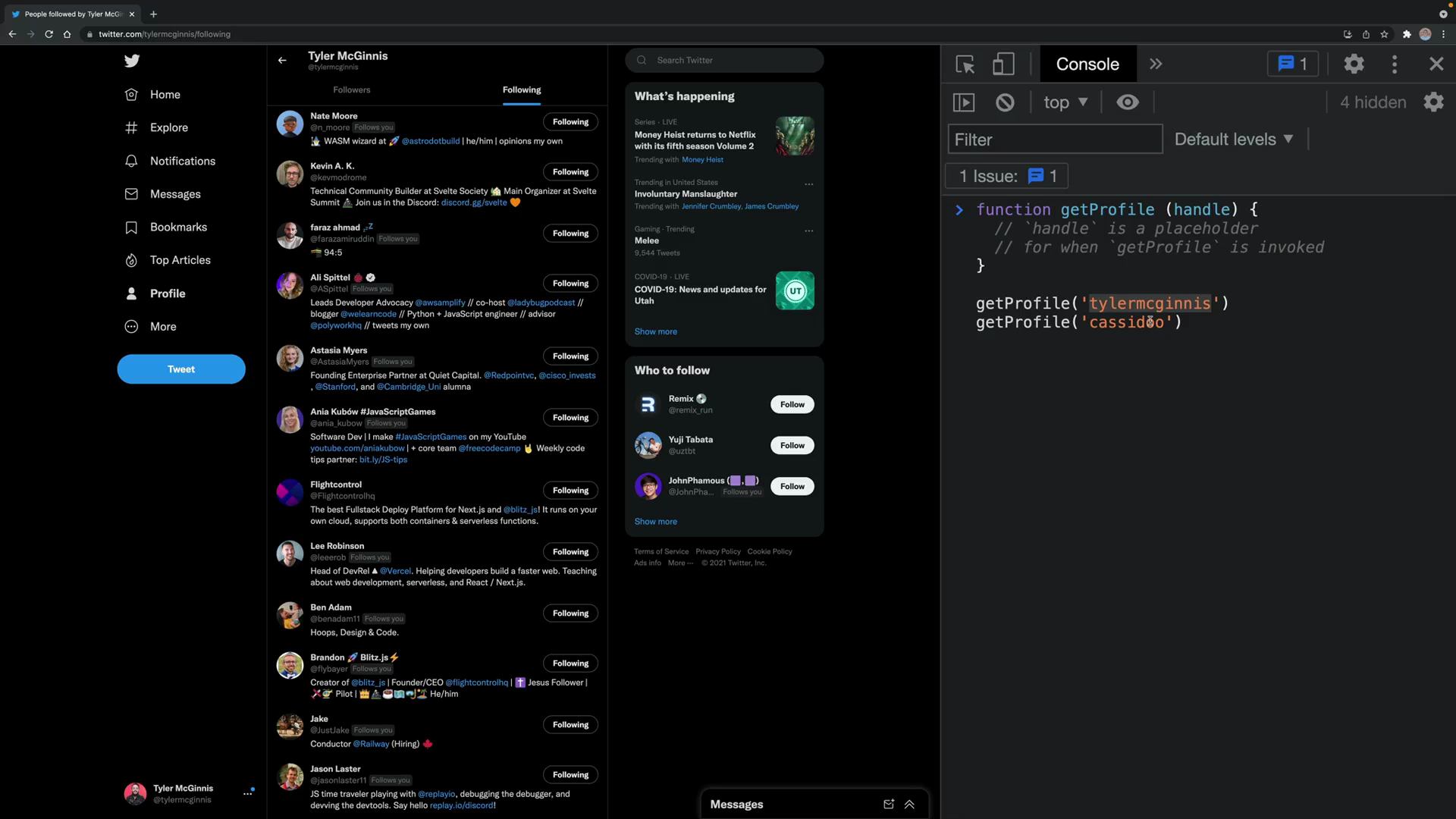Click the browser home button
Screen dimensions: 1456x819
click(x=67, y=34)
